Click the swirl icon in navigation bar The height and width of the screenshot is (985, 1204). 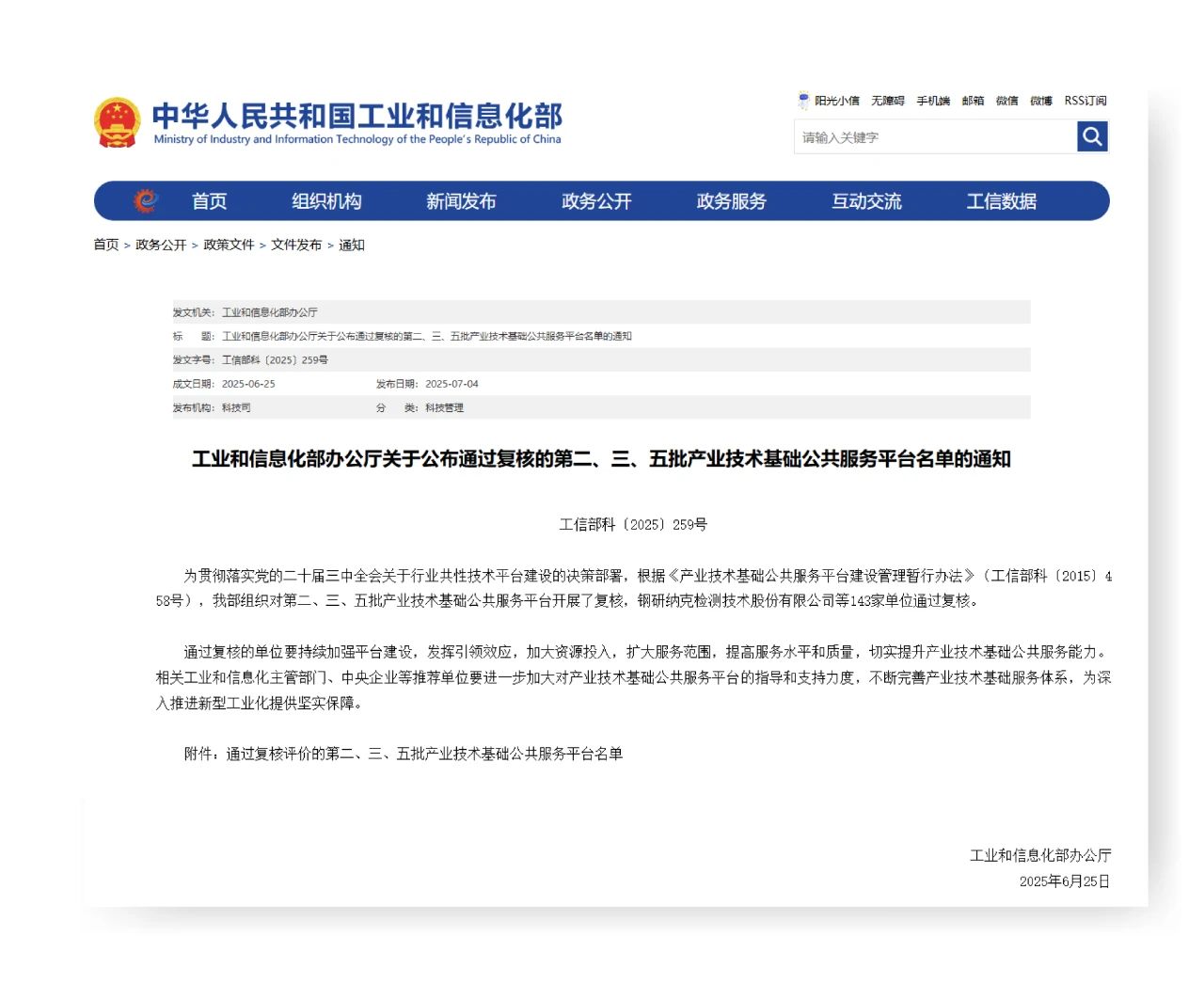pos(145,201)
